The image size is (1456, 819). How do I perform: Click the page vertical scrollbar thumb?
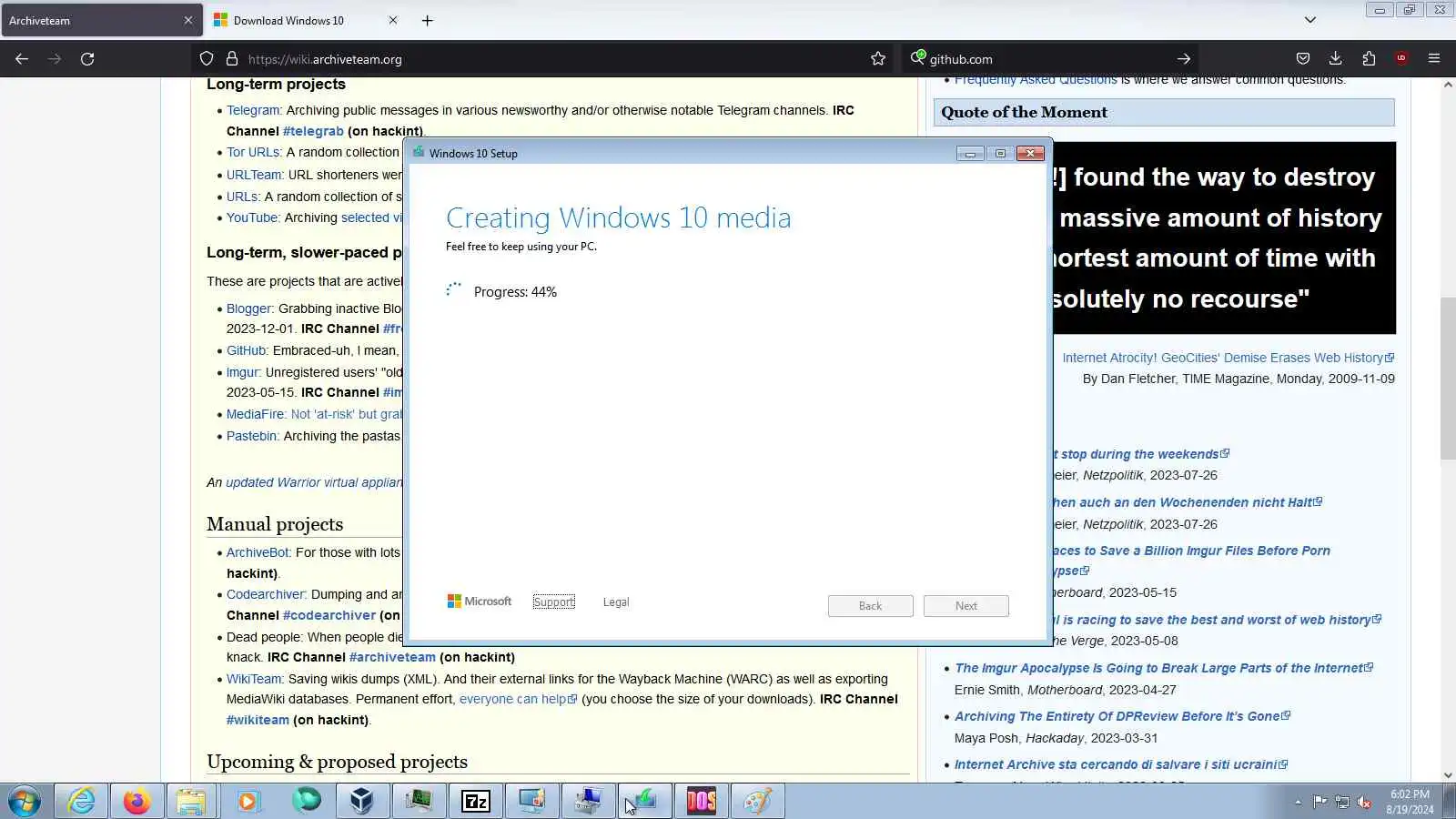(1448, 379)
